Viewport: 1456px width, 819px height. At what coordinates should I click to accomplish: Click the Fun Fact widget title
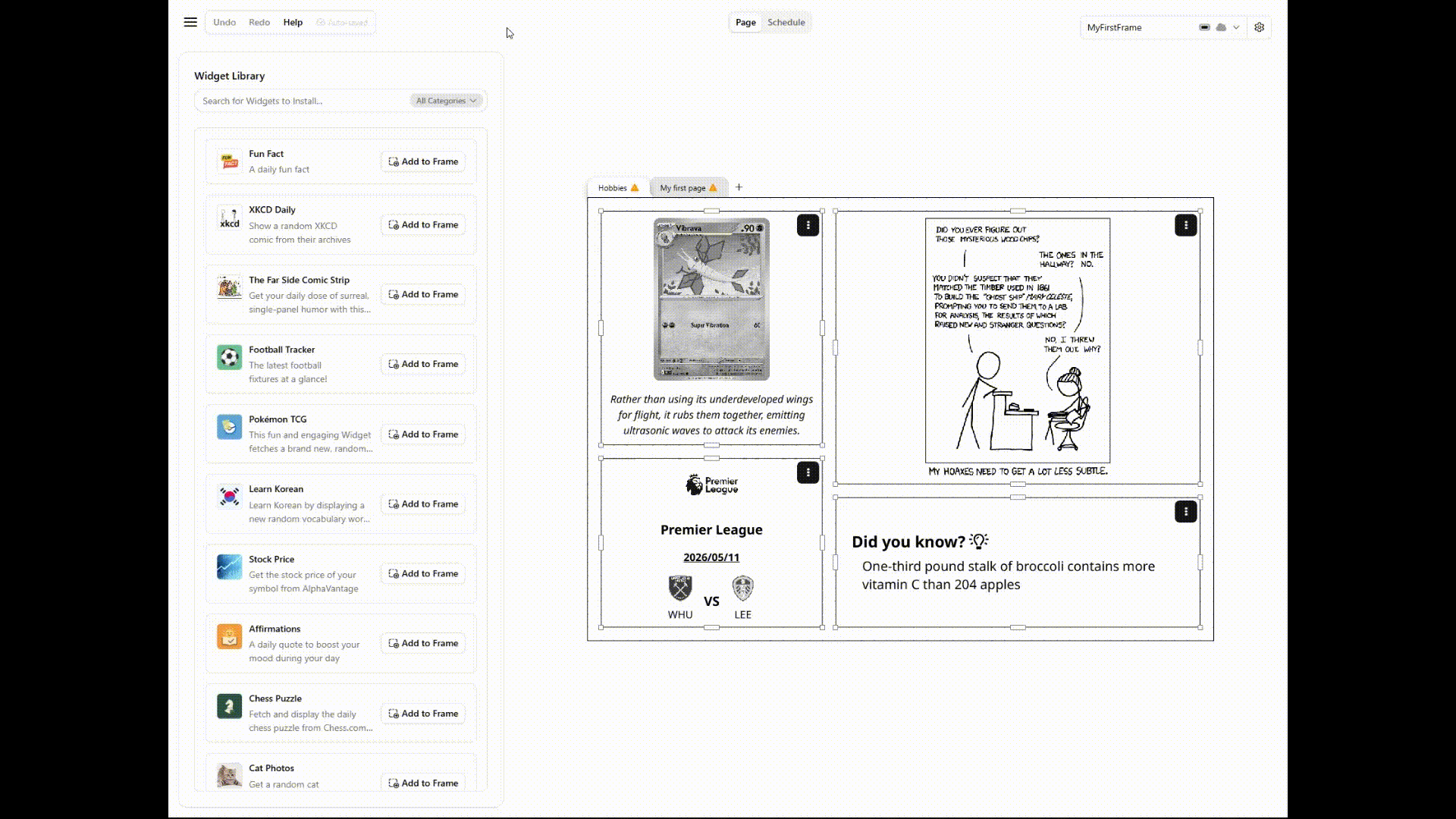[x=266, y=154]
